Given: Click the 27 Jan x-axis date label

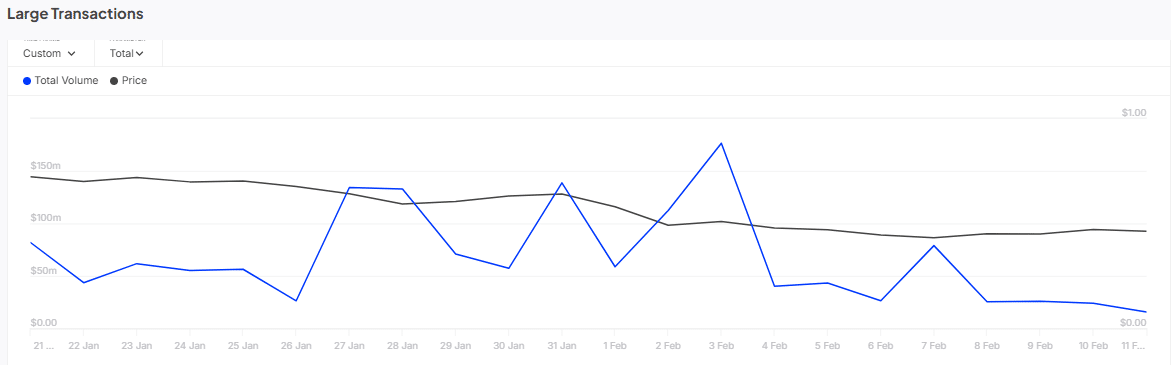Looking at the screenshot, I should (349, 346).
